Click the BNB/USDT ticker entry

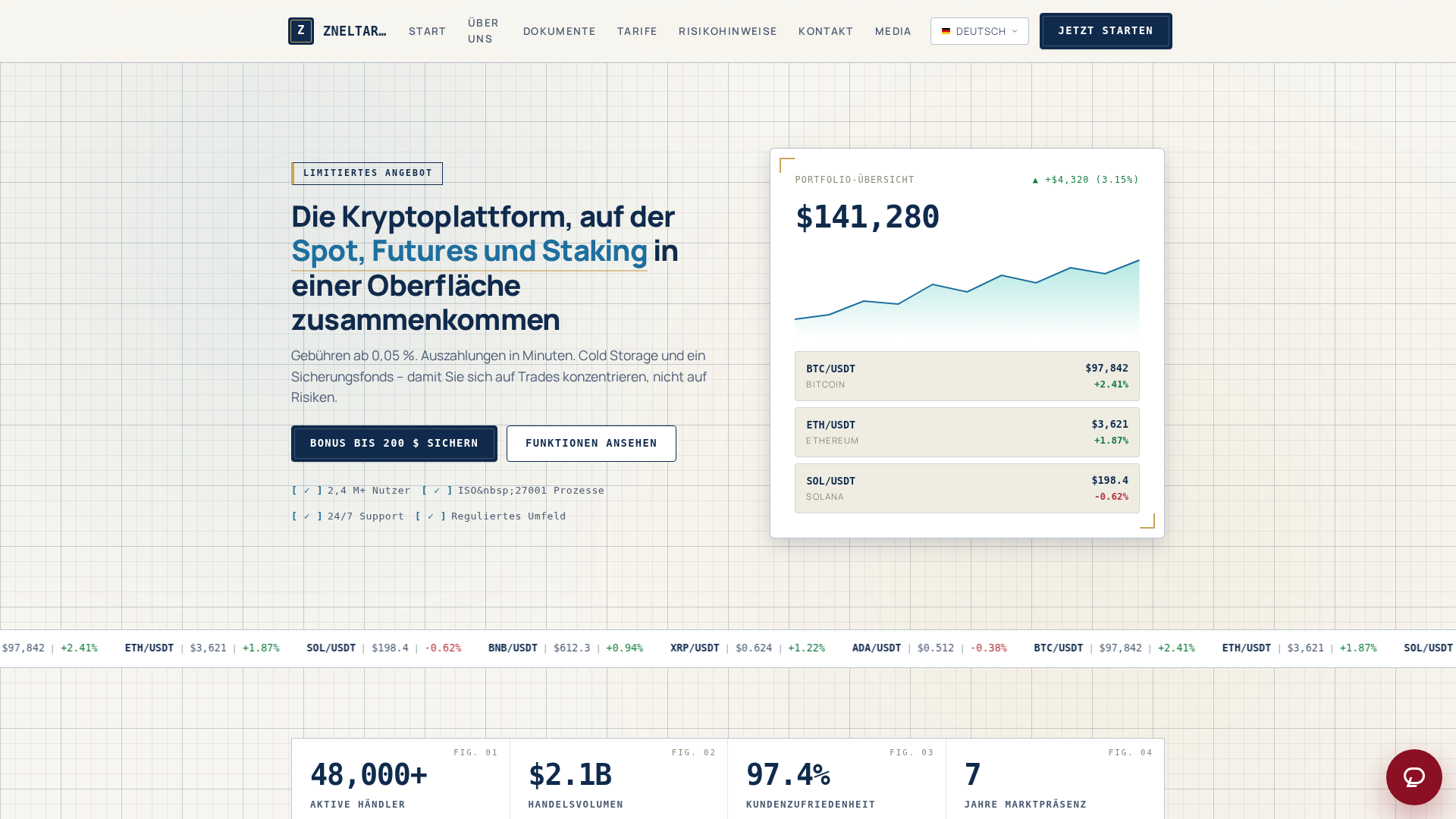(x=566, y=648)
